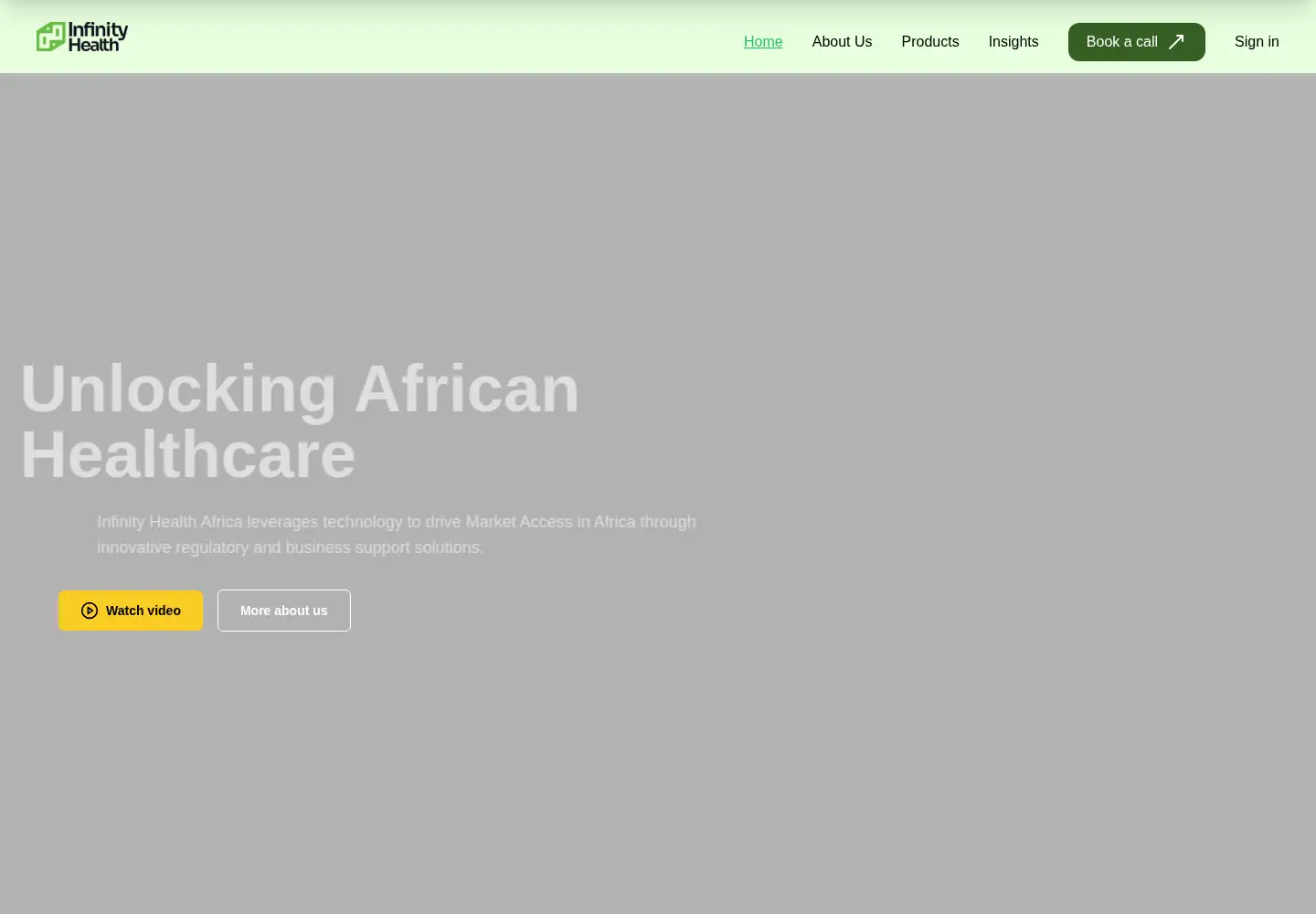Click the arrow icon on Book a call
The width and height of the screenshot is (1316, 914).
[1176, 42]
